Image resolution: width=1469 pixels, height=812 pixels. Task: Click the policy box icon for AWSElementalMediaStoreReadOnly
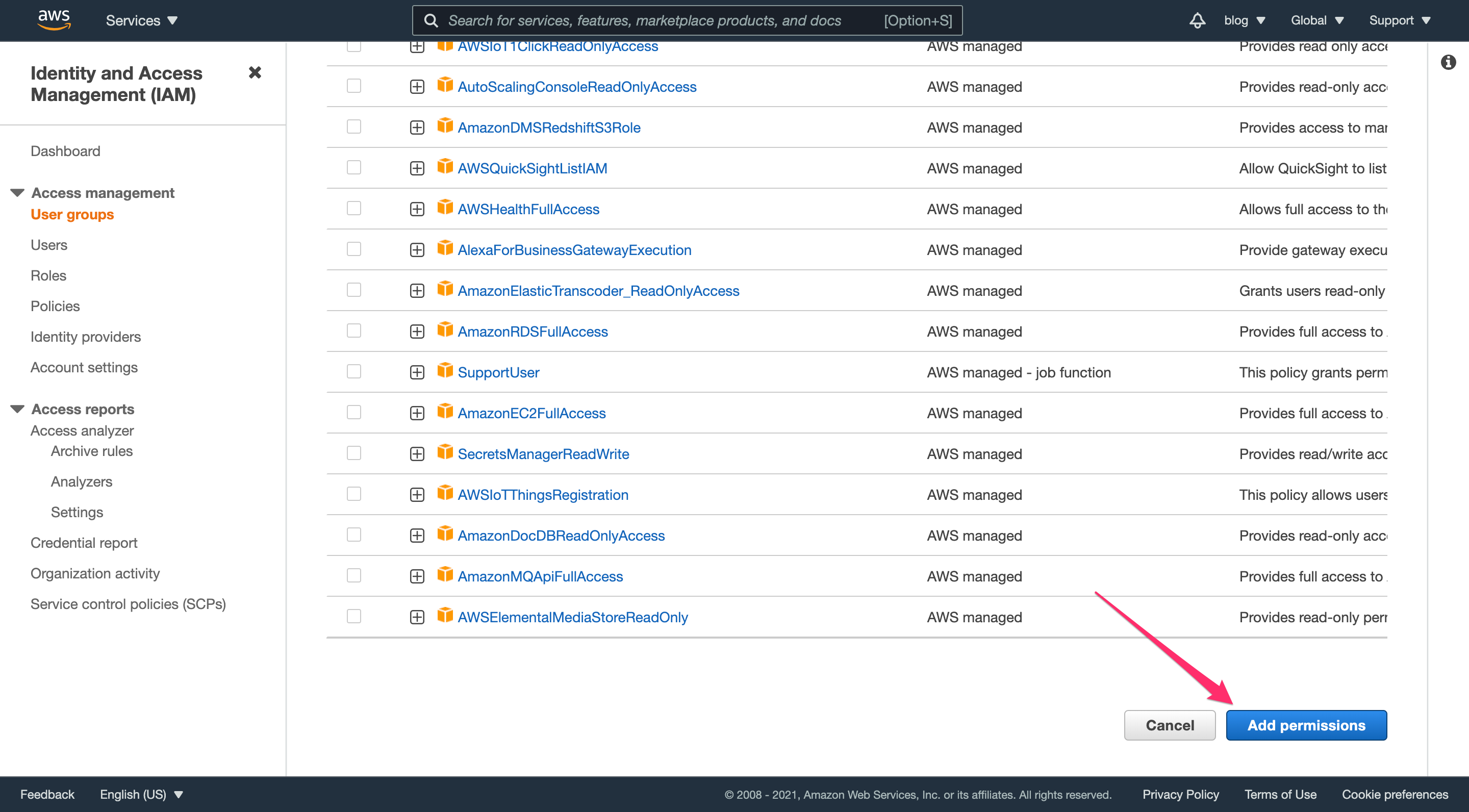click(x=445, y=616)
